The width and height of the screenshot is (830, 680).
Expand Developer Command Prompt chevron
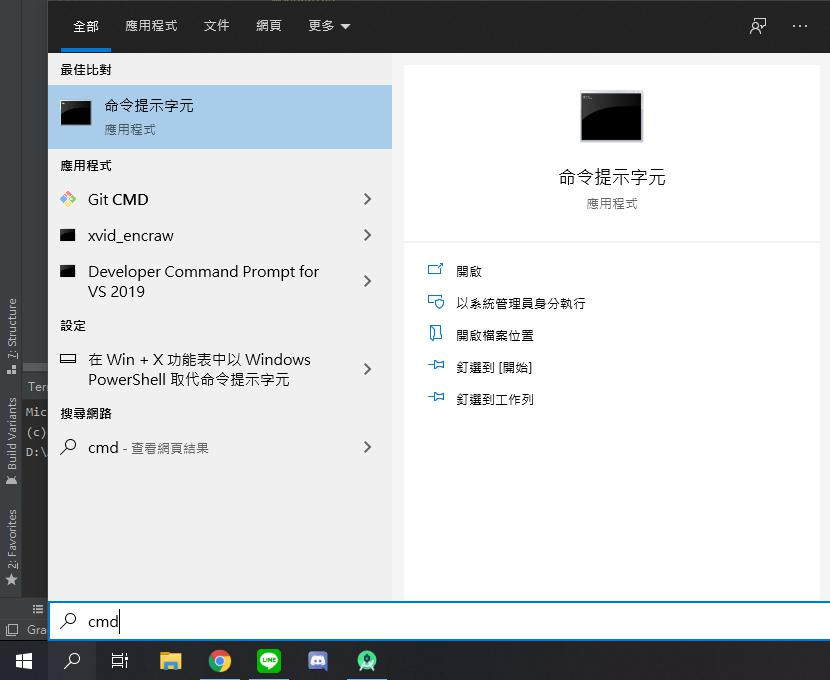(367, 281)
